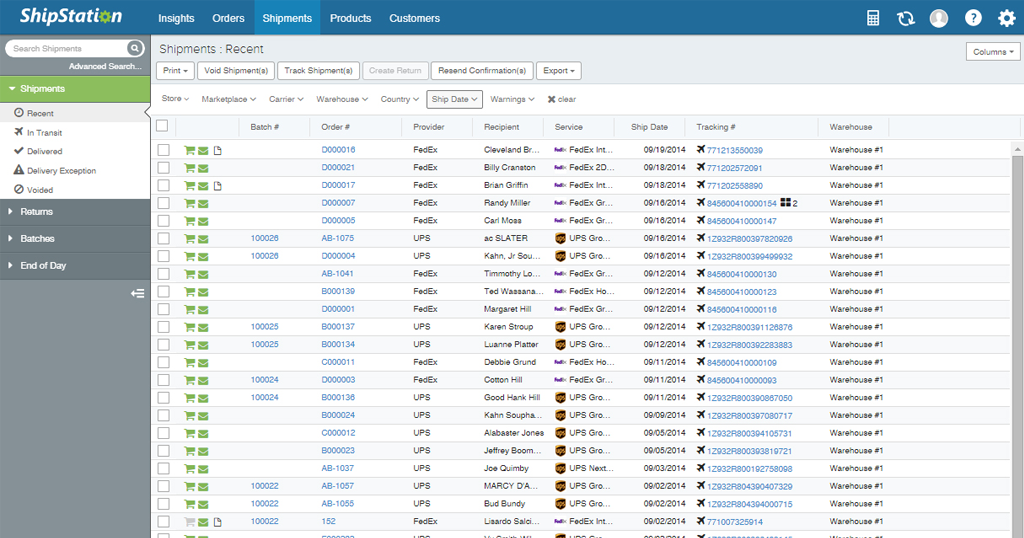Open the Ship Date filter dropdown

455,99
